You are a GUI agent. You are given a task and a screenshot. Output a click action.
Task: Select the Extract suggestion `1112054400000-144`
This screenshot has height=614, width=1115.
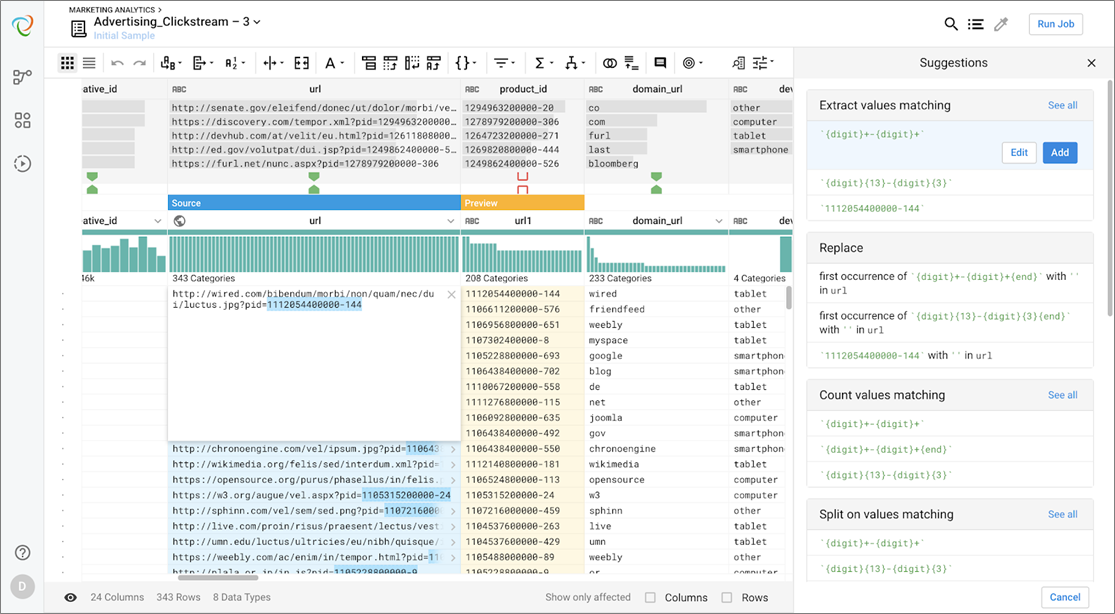tap(950, 208)
